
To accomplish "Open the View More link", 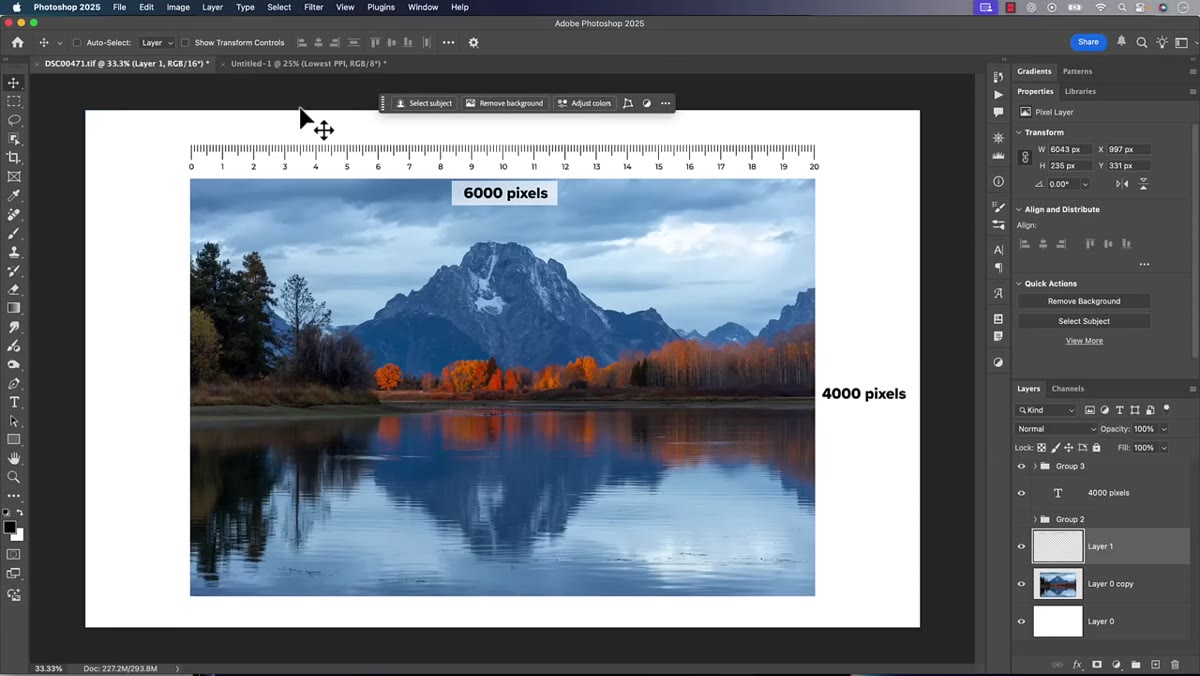I will pyautogui.click(x=1084, y=341).
